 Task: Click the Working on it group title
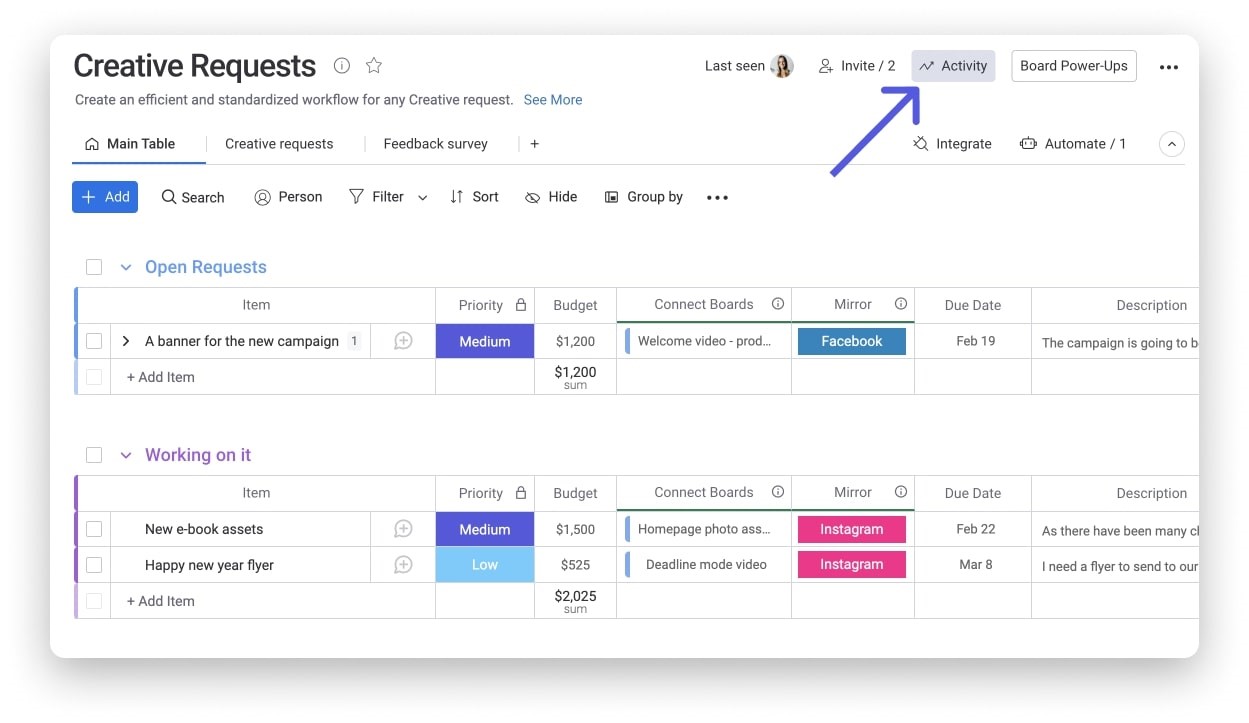[198, 455]
